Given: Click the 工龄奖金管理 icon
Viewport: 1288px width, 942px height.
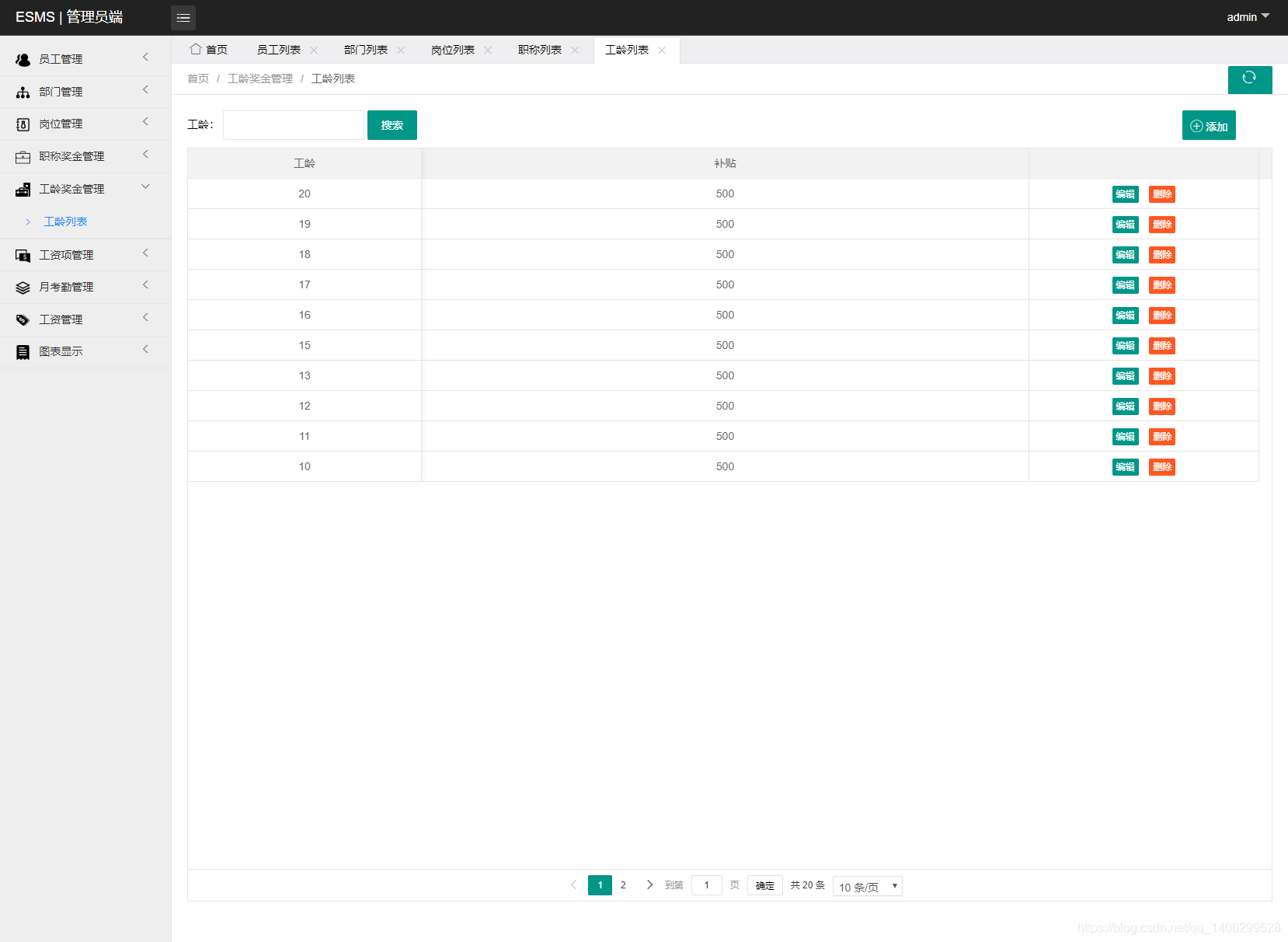Looking at the screenshot, I should (23, 190).
